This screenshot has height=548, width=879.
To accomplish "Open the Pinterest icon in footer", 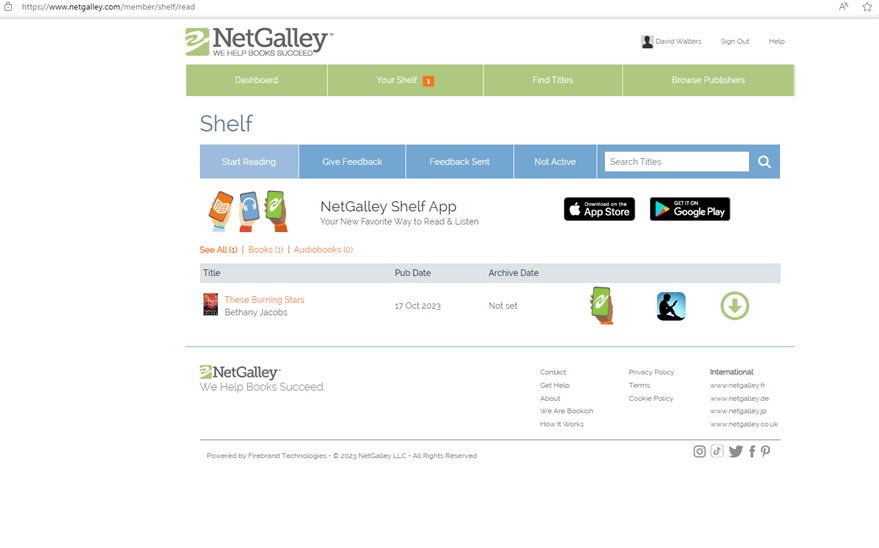I will [x=765, y=451].
